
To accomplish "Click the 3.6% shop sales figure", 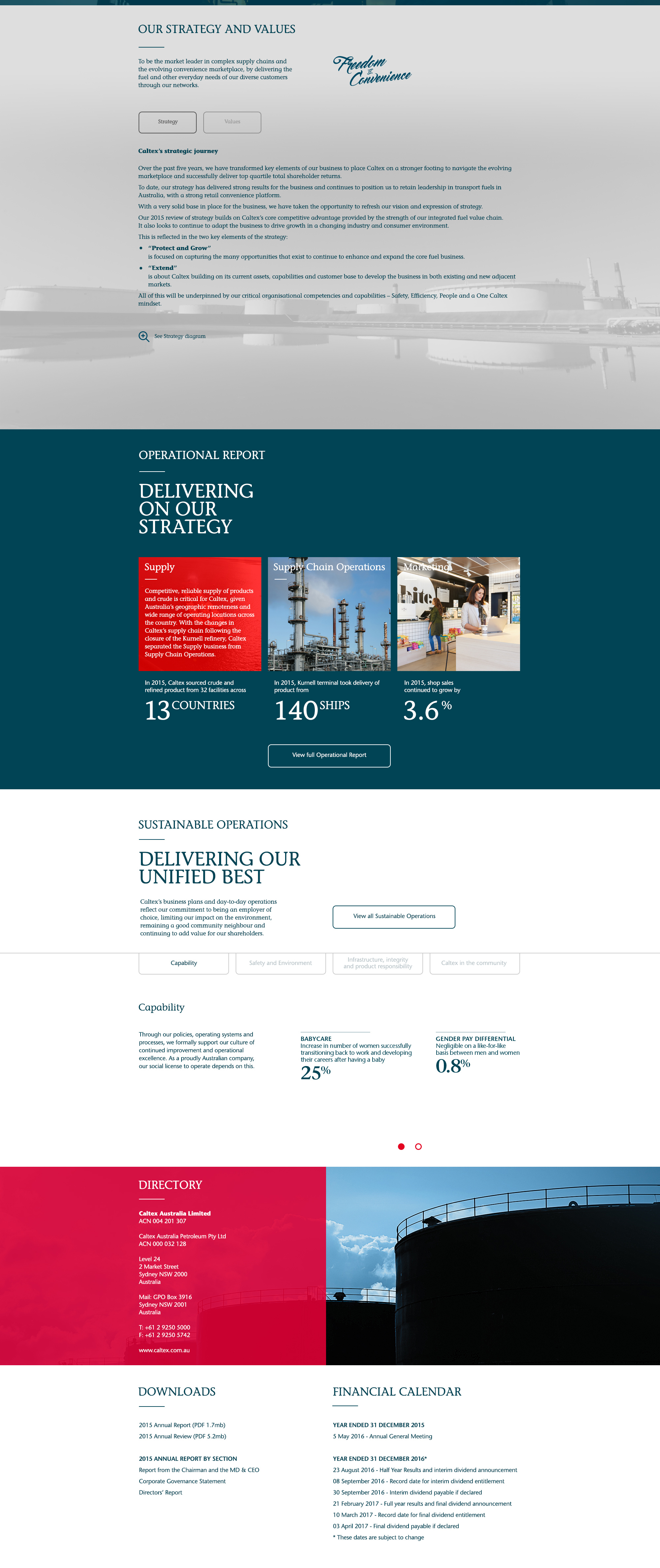I will pyautogui.click(x=428, y=710).
